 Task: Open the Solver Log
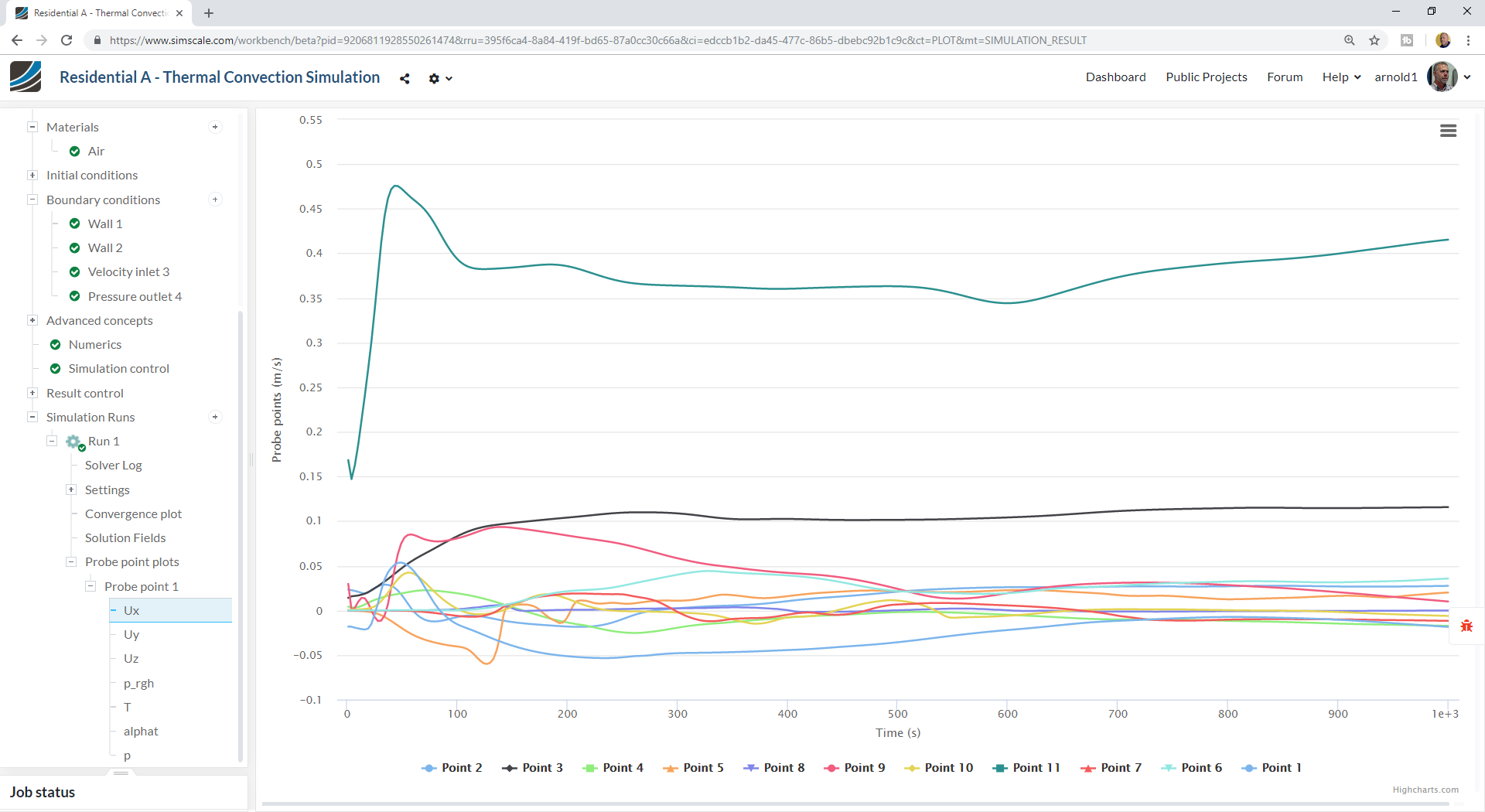click(x=113, y=466)
